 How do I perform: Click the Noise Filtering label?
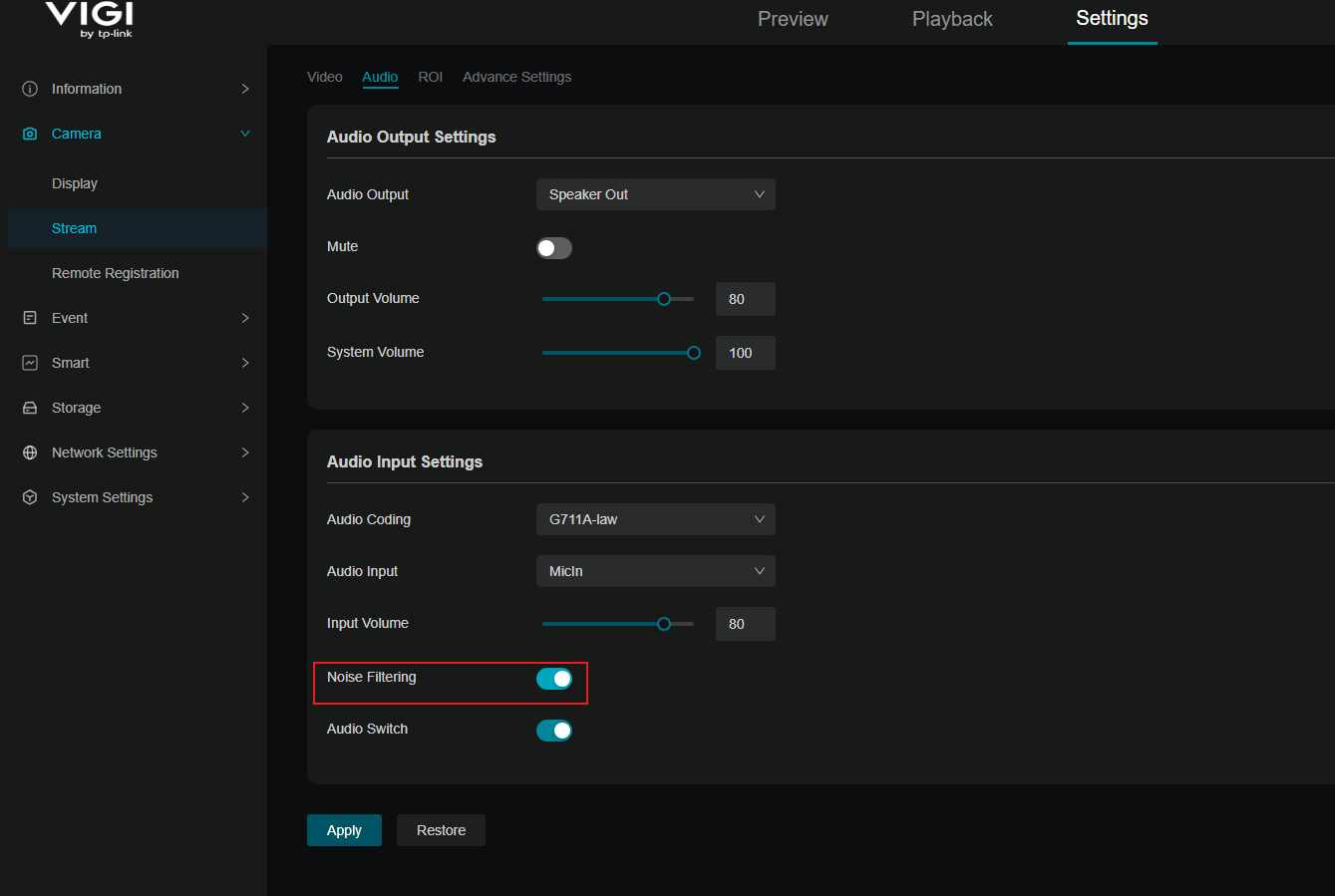coord(372,677)
